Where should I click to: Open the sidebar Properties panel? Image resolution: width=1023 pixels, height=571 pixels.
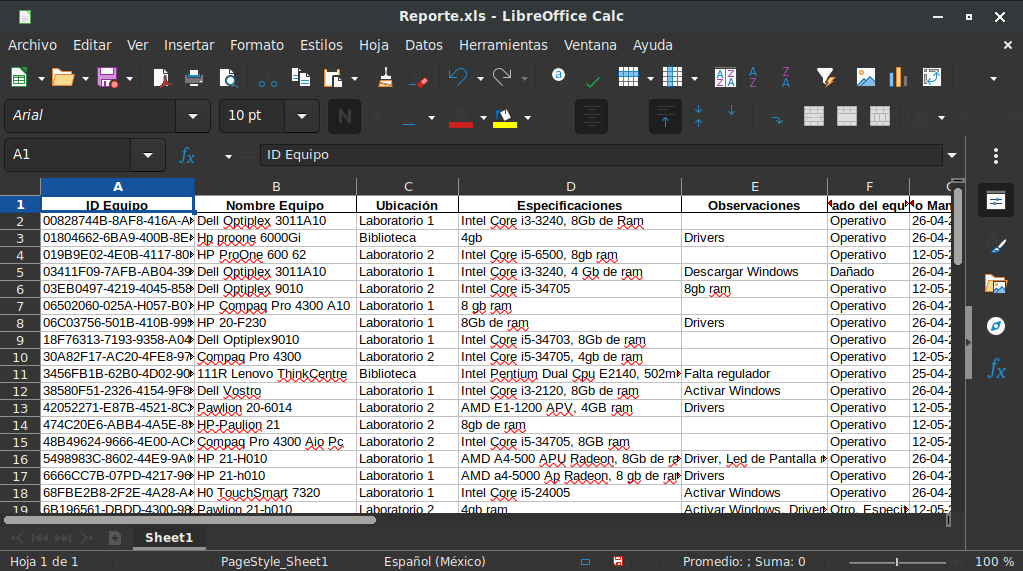[x=996, y=200]
